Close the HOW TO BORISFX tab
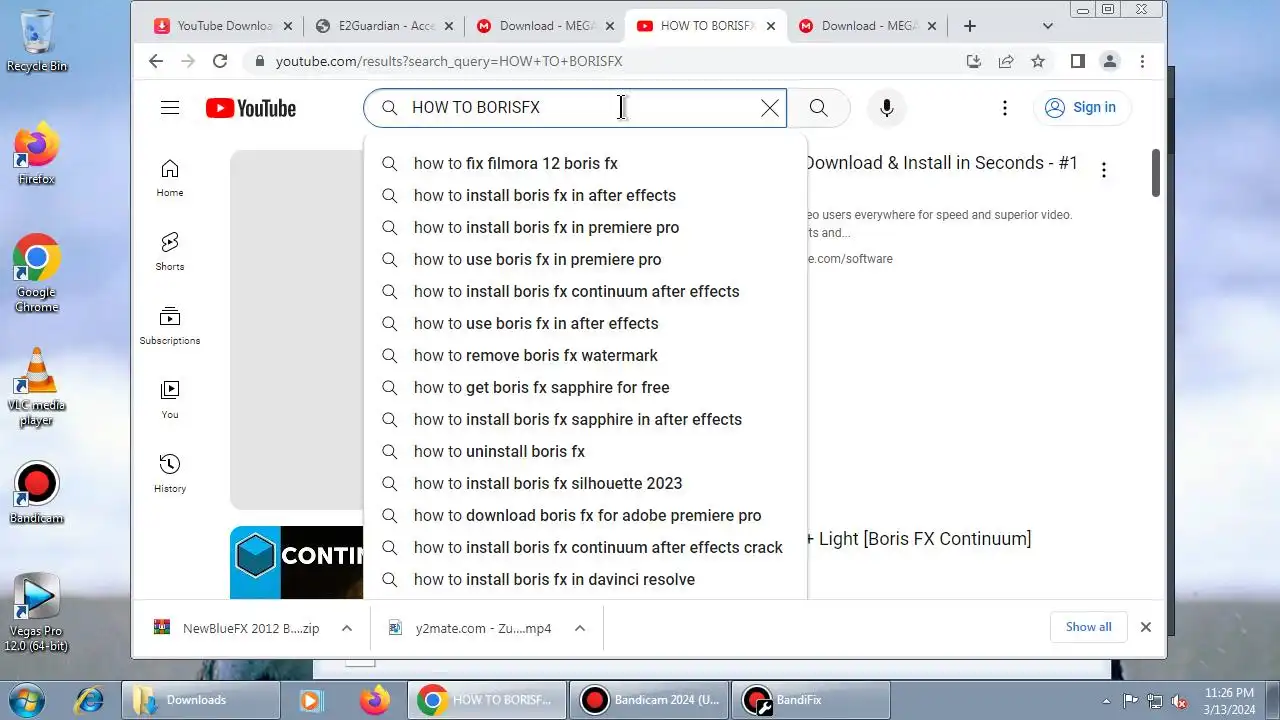 (x=770, y=26)
